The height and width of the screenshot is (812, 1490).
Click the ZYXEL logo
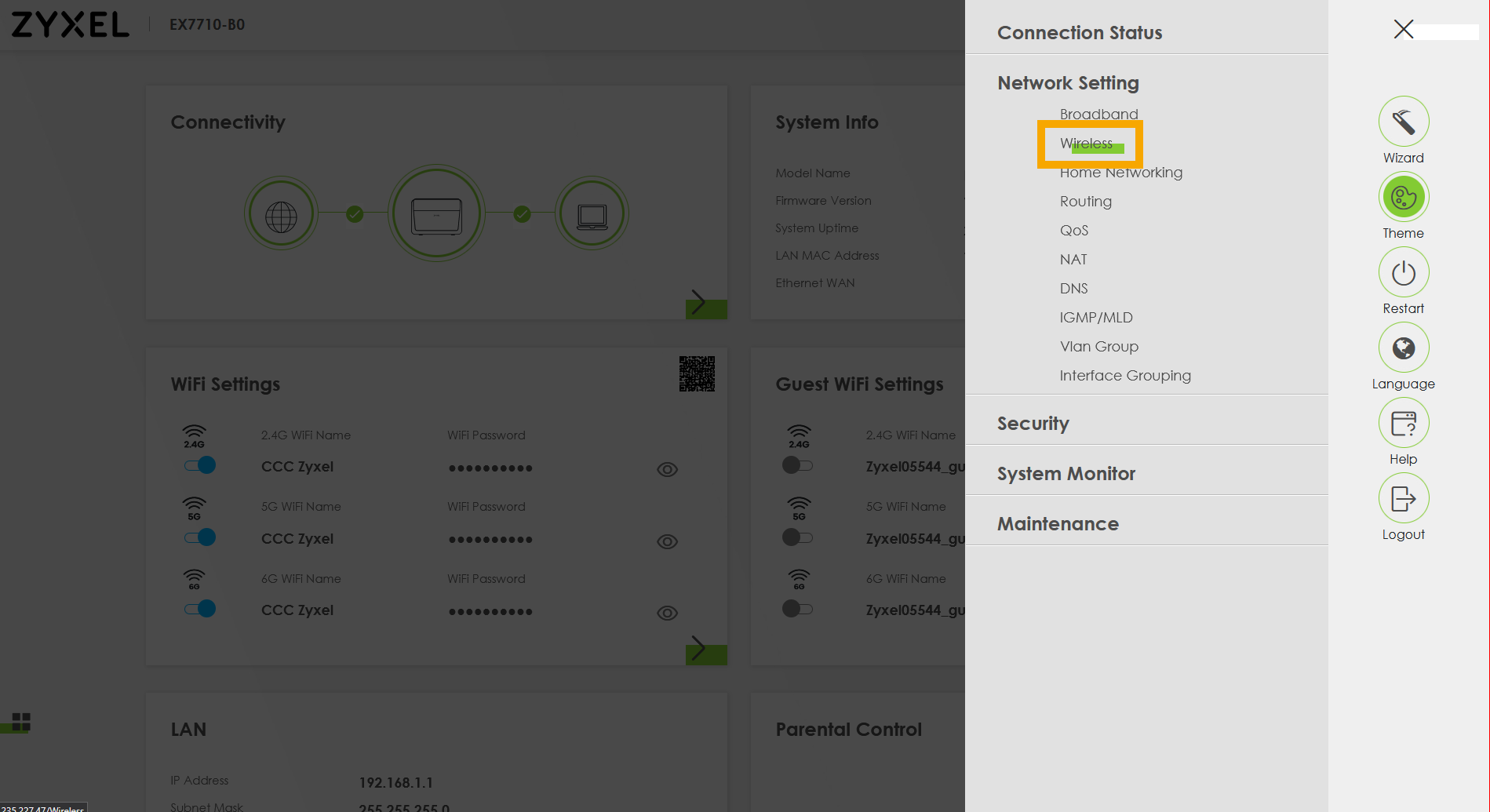pos(70,24)
